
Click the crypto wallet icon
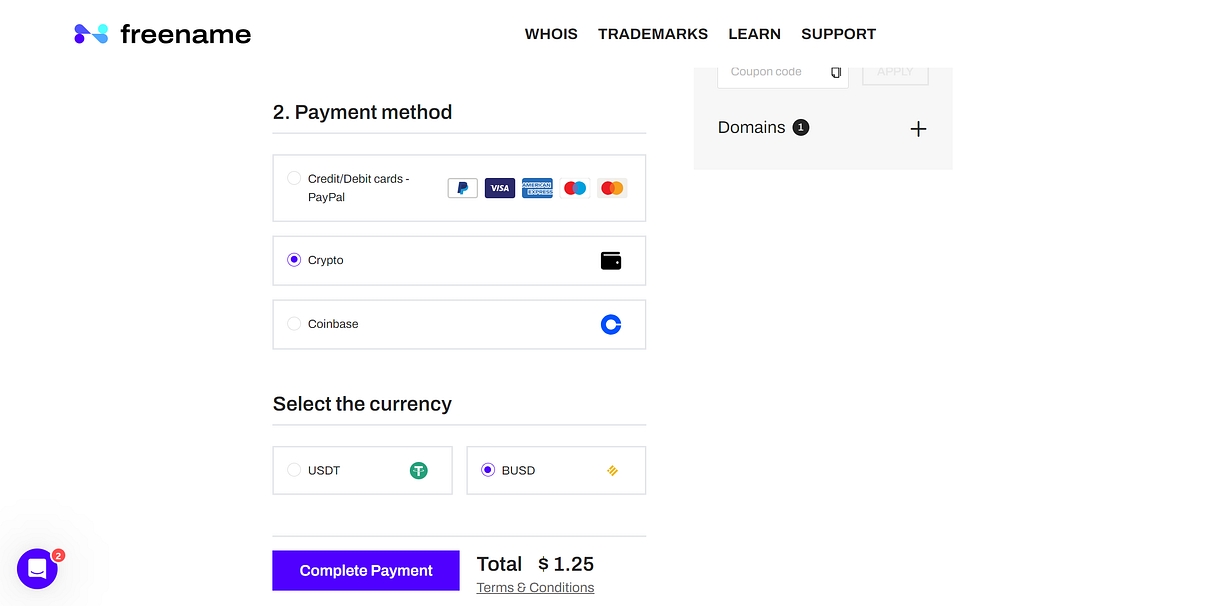[611, 261]
